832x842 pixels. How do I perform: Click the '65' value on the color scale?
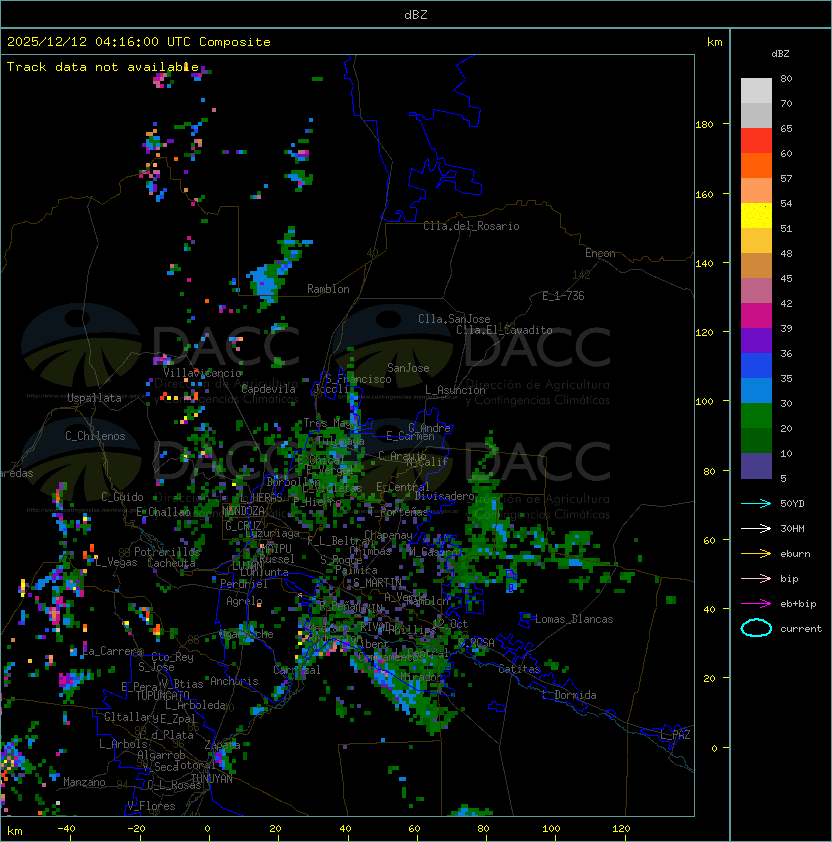click(x=786, y=128)
